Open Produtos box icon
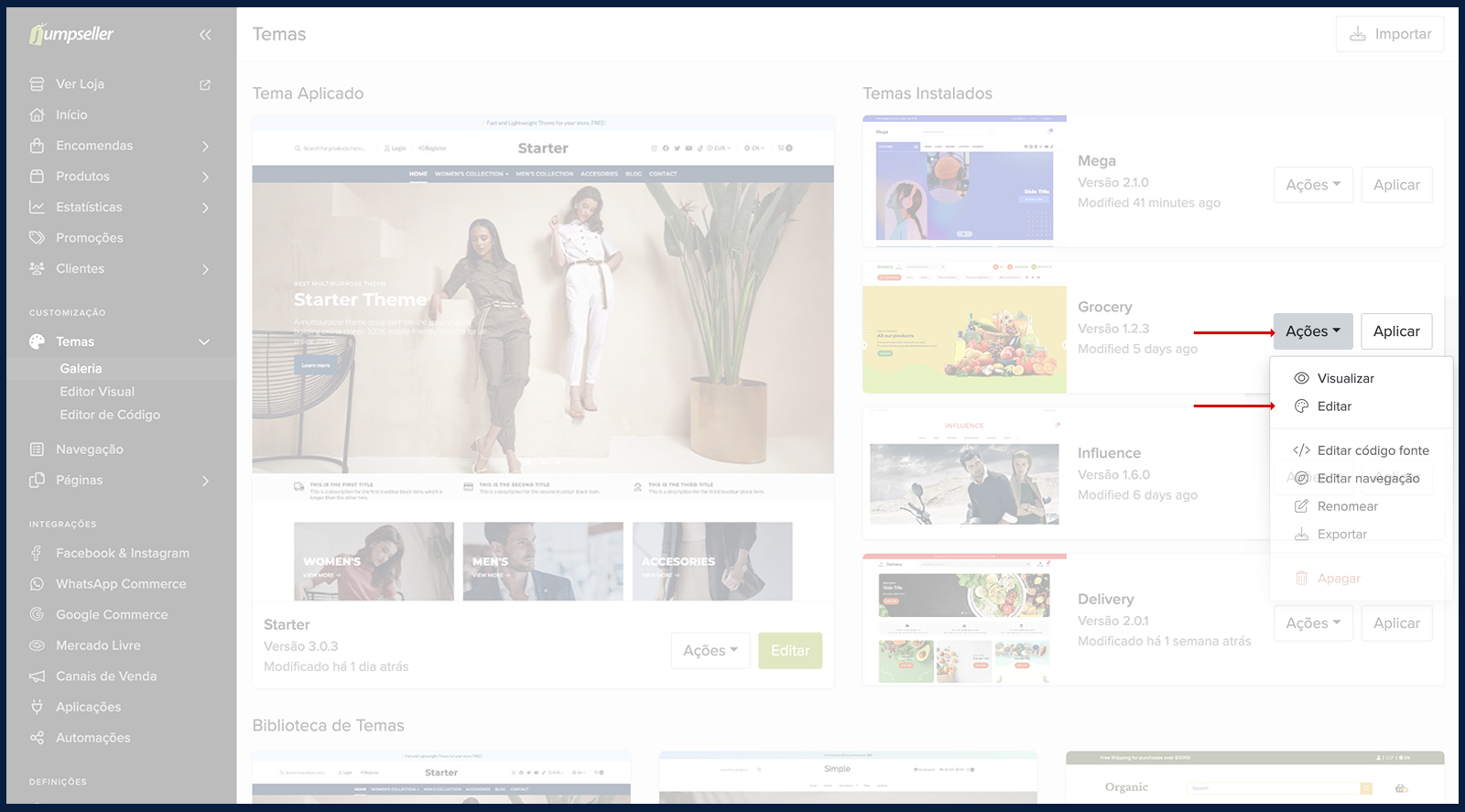The height and width of the screenshot is (812, 1465). [x=37, y=176]
